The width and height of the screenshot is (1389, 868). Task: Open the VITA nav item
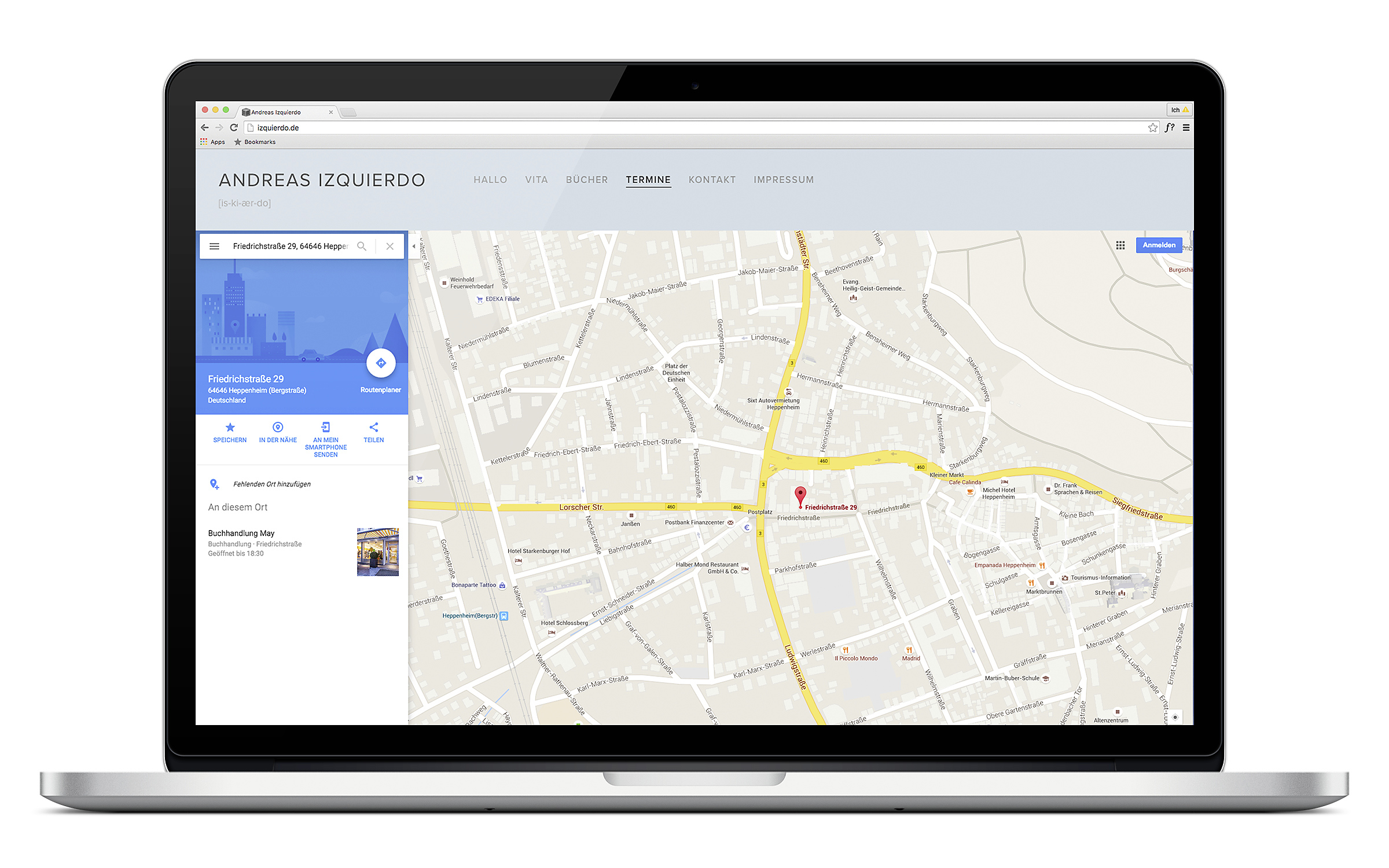(537, 180)
